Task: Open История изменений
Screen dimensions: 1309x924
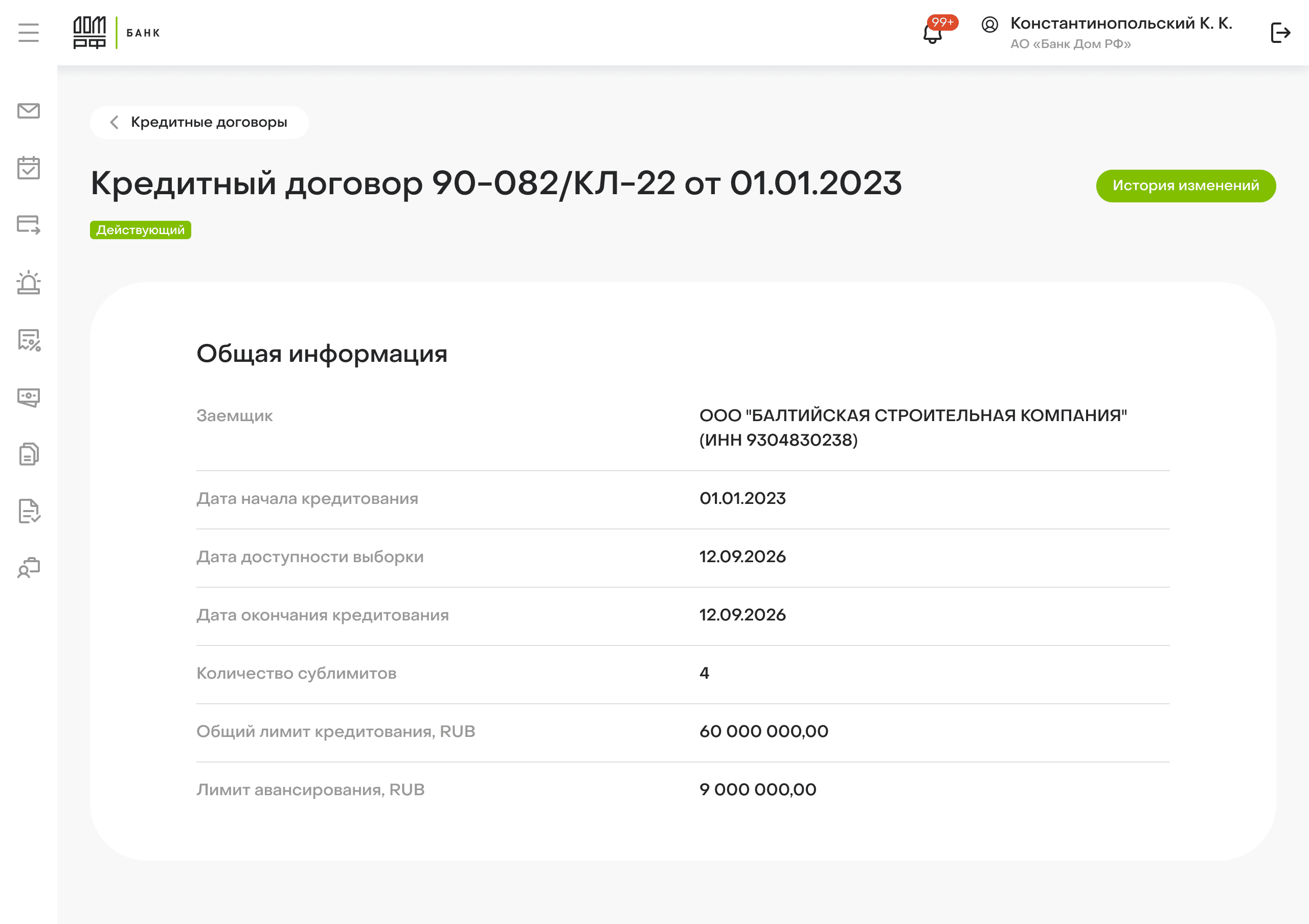Action: tap(1185, 186)
